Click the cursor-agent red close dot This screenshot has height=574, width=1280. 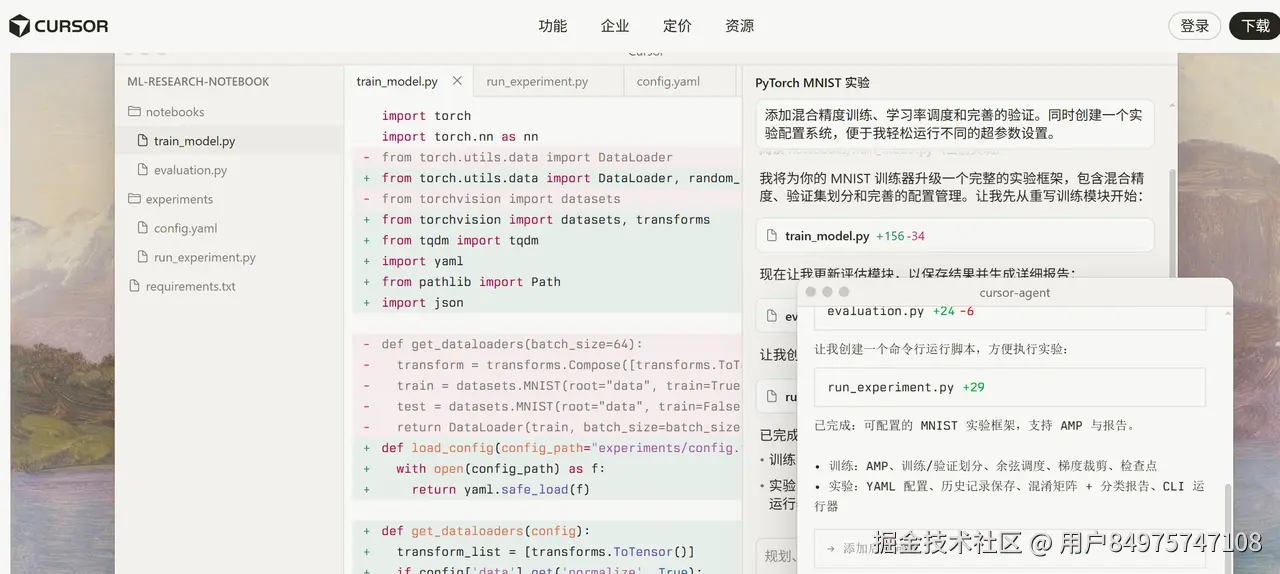pos(810,292)
